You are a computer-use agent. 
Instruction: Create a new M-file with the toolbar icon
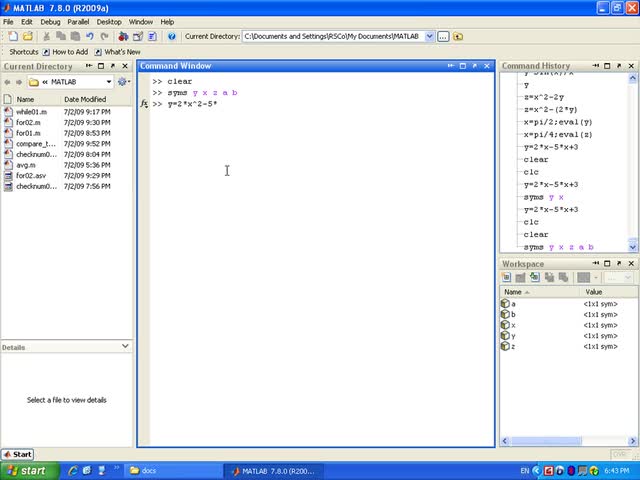click(13, 36)
